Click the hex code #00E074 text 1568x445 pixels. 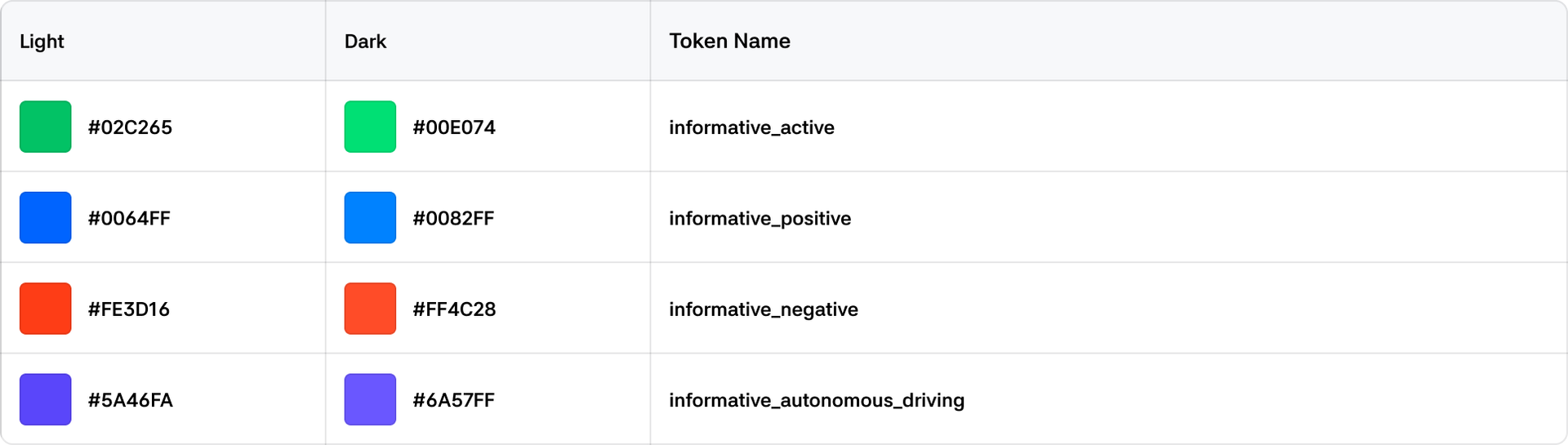(x=454, y=127)
